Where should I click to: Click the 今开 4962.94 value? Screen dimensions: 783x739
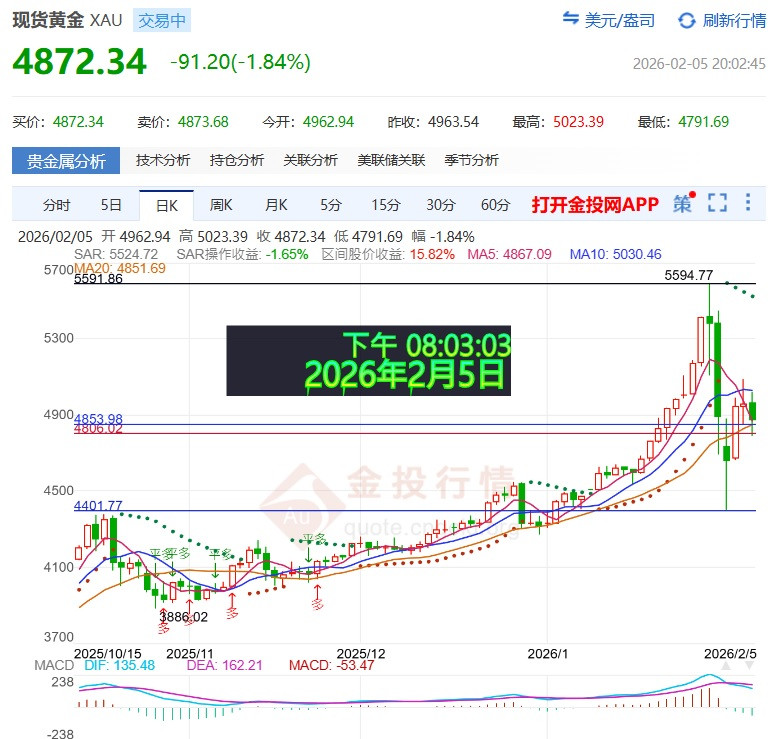tap(328, 122)
